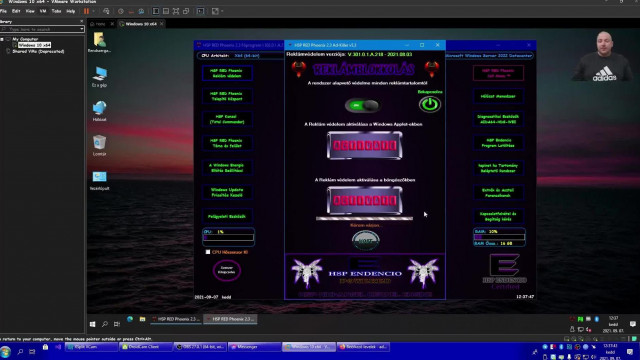Toggle the ad protection on/off switch
Image resolution: width=640 pixels, height=360 pixels.
coord(362,106)
